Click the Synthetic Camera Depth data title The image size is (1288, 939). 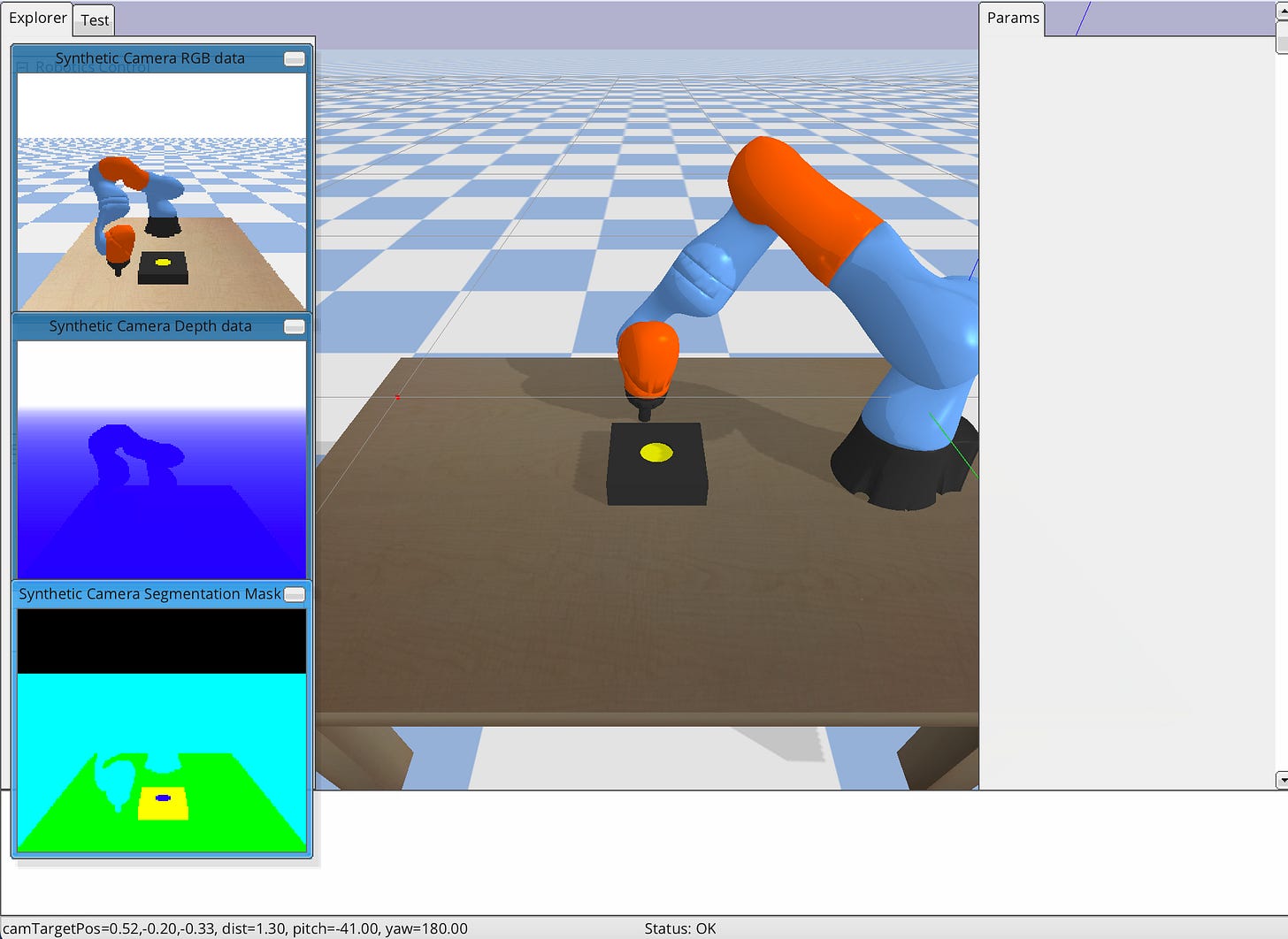tap(150, 326)
